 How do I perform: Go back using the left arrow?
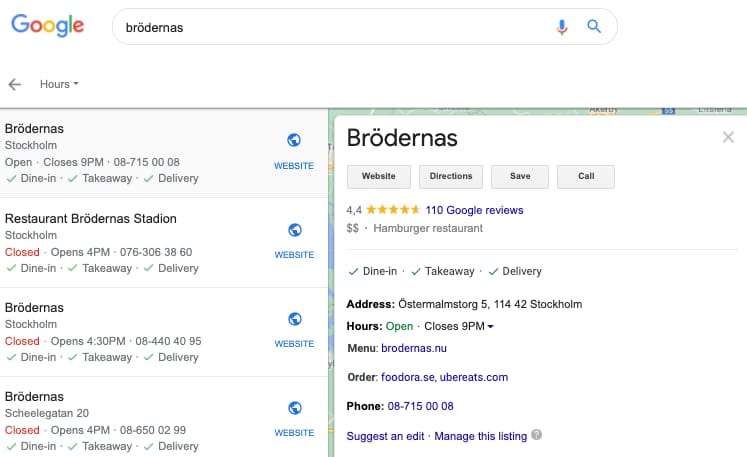[x=15, y=84]
